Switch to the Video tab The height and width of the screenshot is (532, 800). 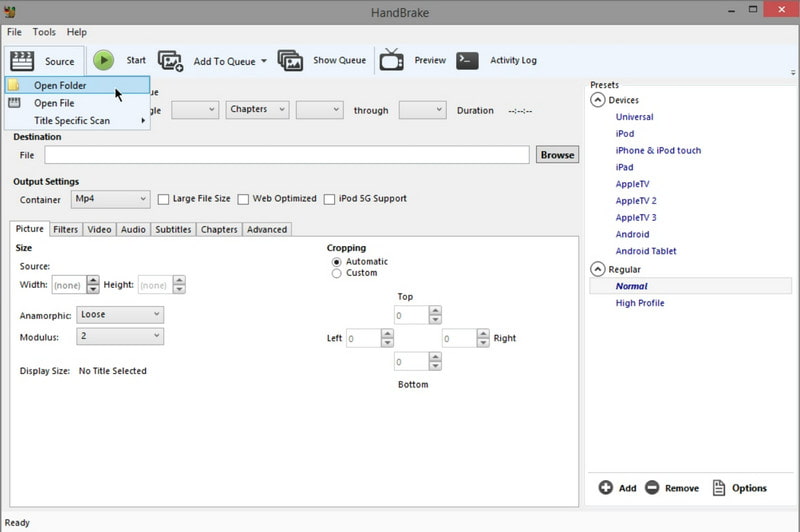[99, 229]
